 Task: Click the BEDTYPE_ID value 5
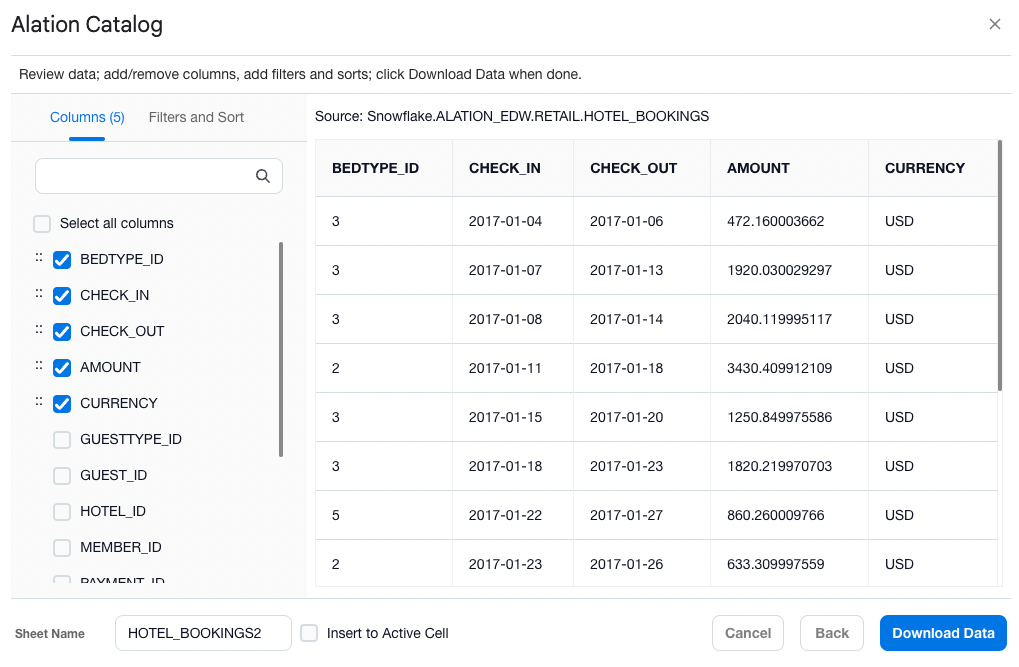[x=335, y=516]
